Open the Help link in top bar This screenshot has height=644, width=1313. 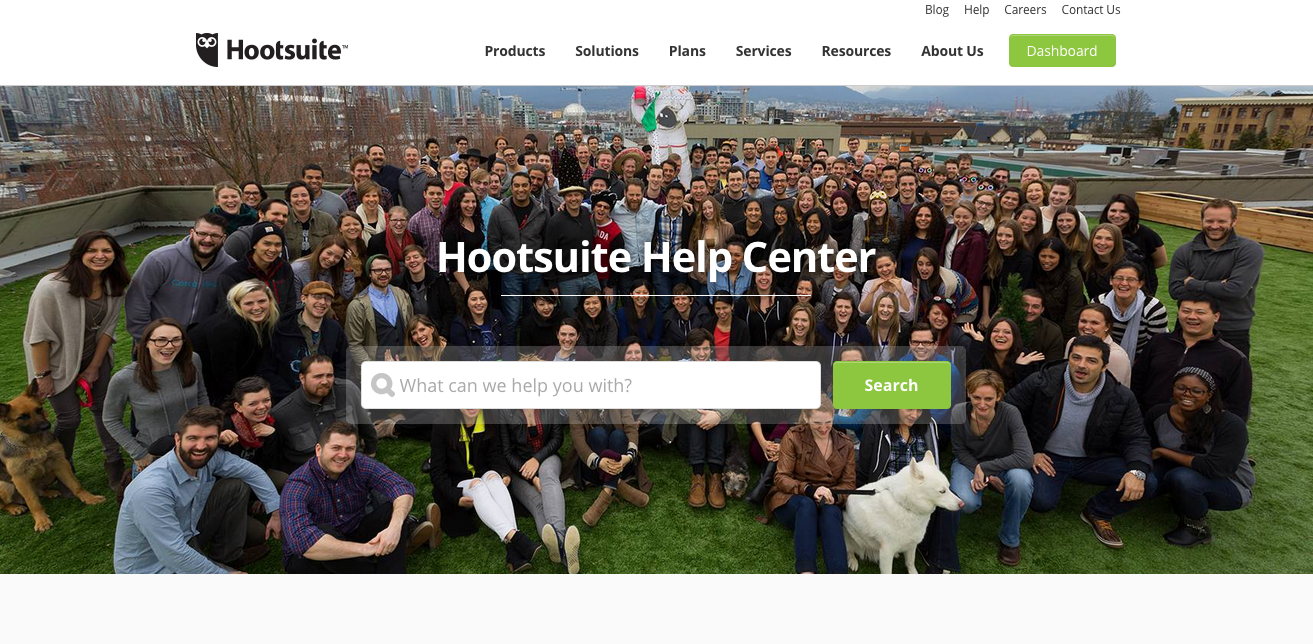(976, 10)
